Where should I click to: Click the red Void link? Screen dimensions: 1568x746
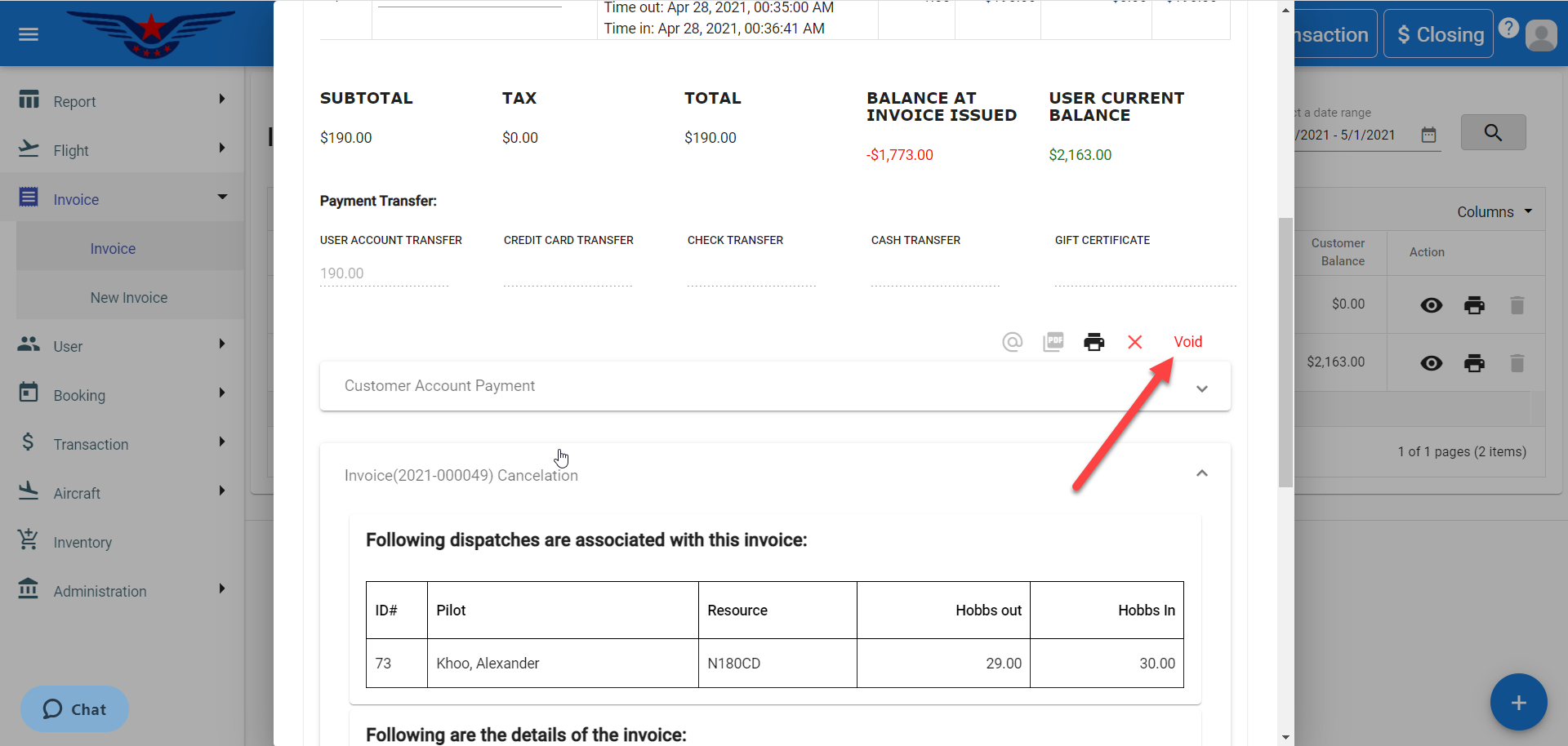(x=1187, y=342)
